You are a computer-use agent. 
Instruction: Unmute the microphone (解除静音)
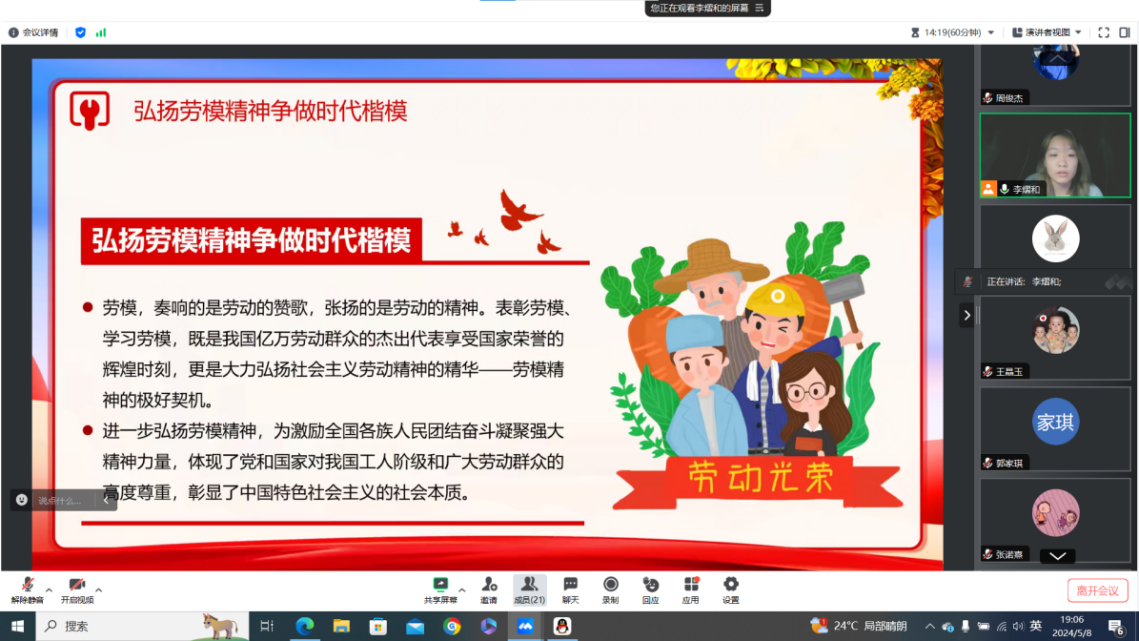point(27,589)
